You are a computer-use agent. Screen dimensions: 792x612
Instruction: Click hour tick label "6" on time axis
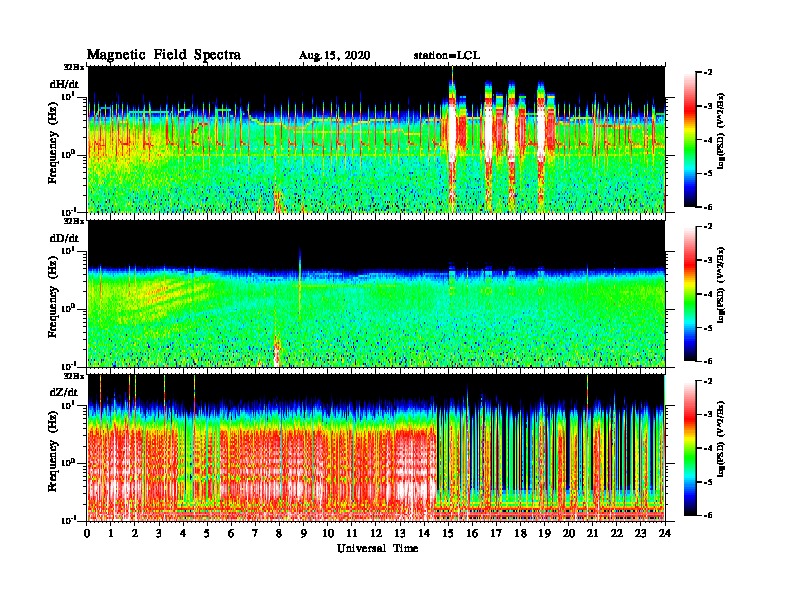231,534
